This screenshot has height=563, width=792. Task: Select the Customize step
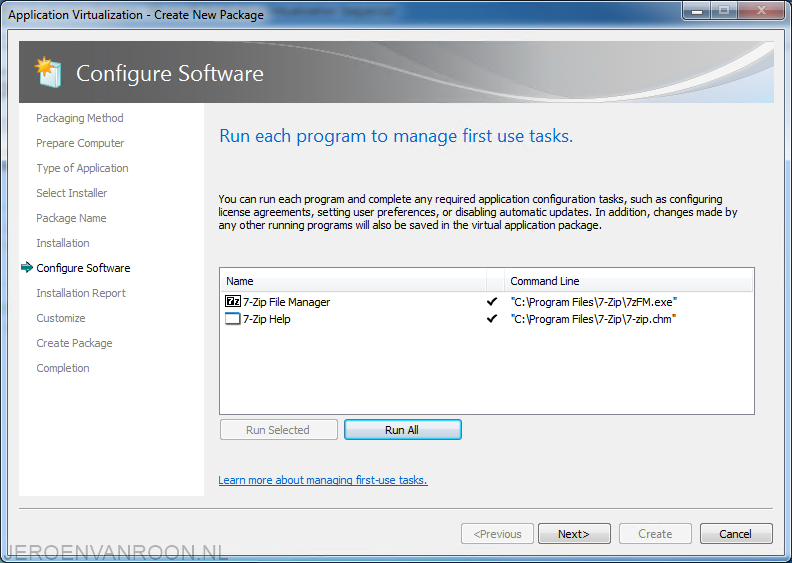(x=61, y=318)
